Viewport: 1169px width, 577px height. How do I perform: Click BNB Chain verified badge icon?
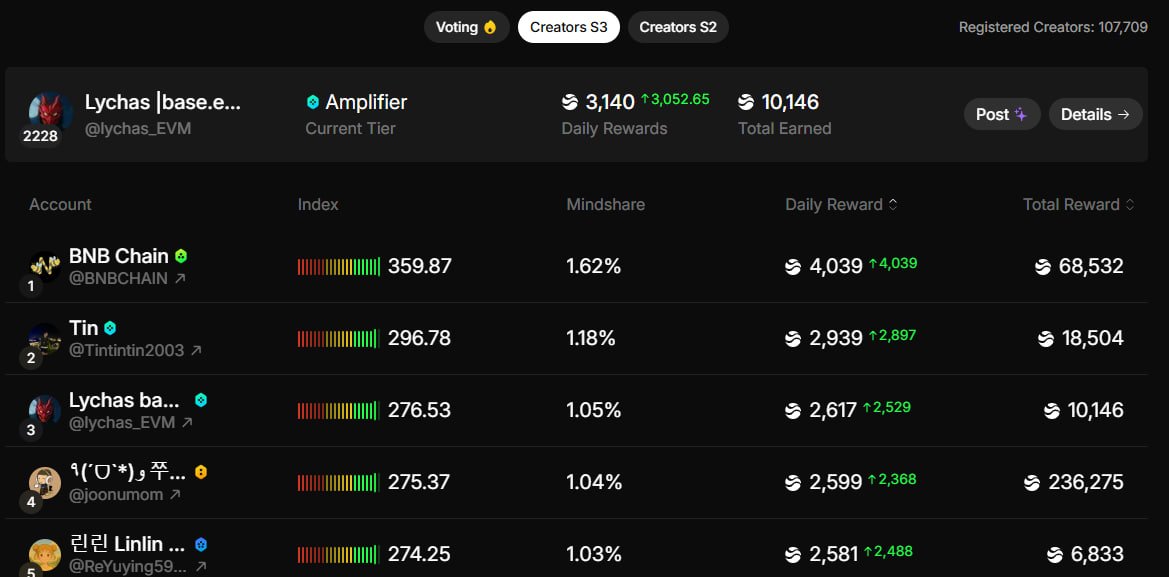[180, 256]
